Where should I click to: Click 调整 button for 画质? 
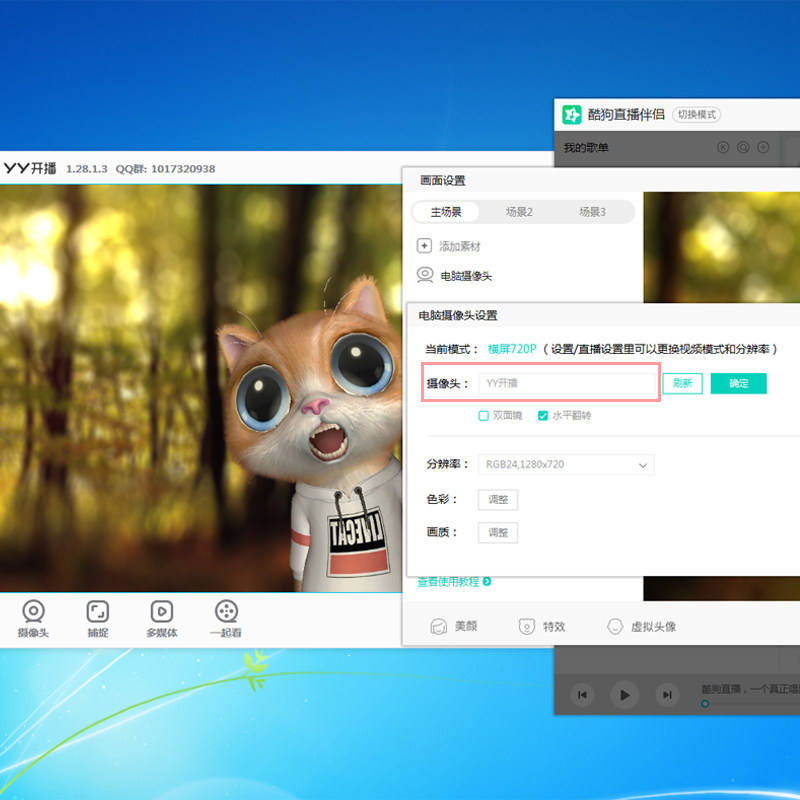[498, 533]
